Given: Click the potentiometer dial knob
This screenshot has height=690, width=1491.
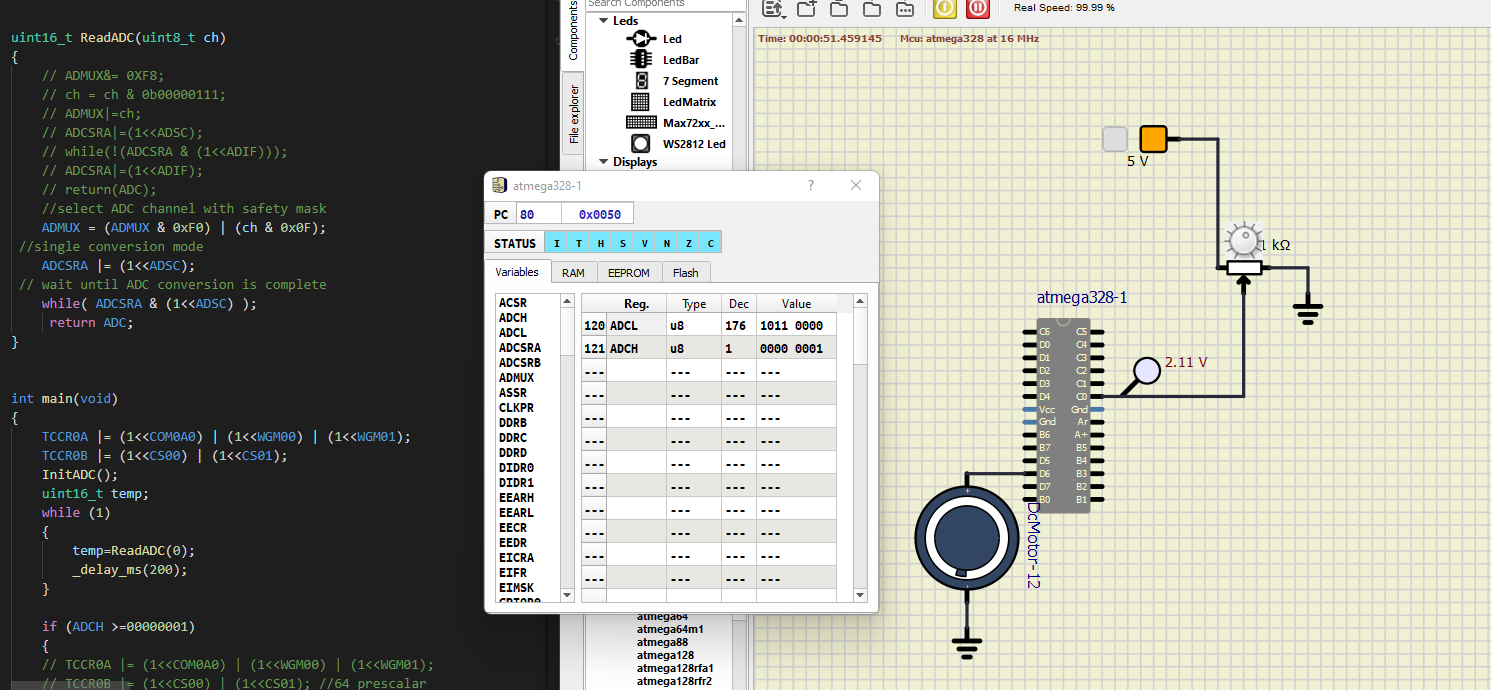Looking at the screenshot, I should pos(1242,241).
